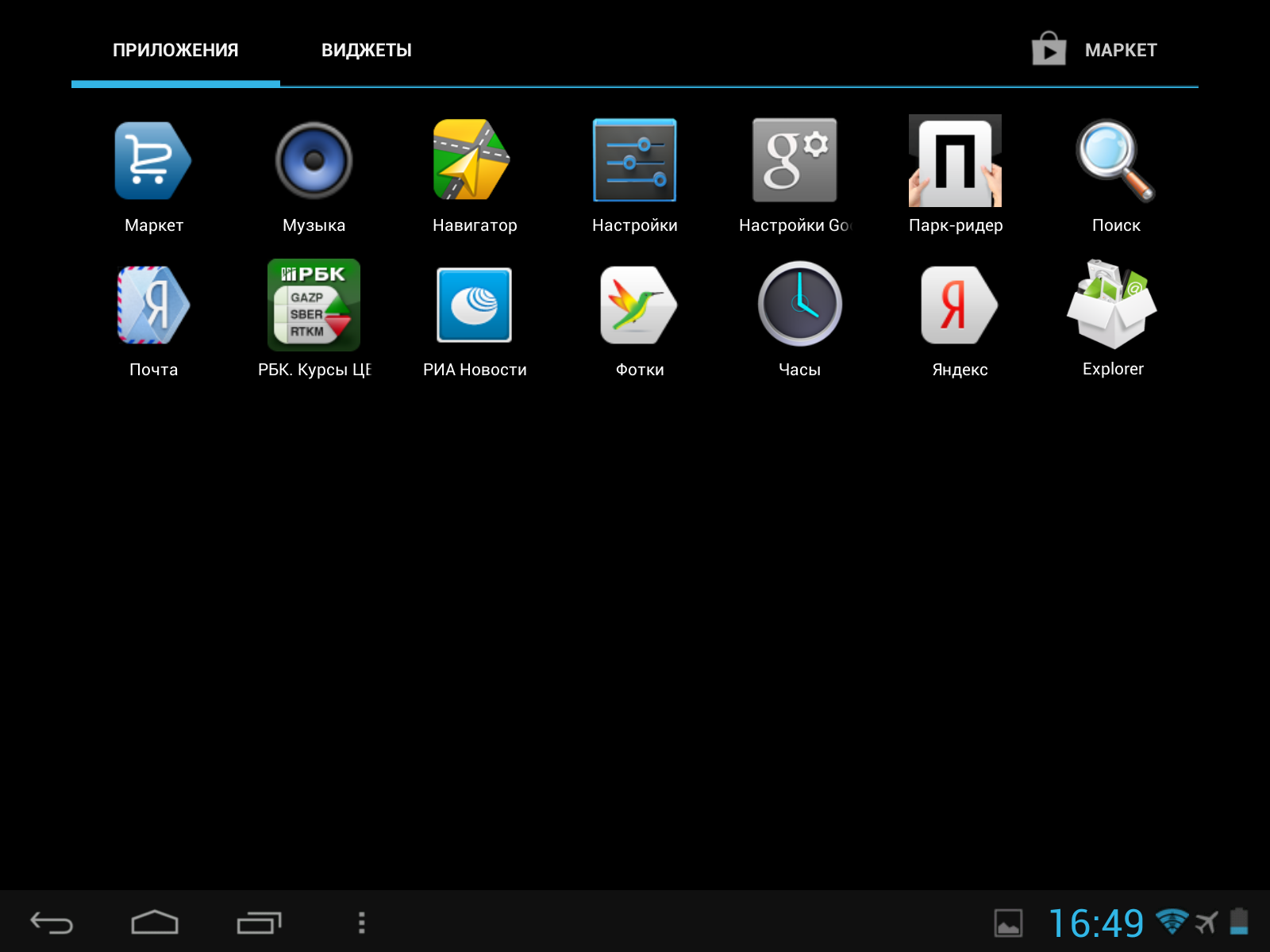
Task: Open the Настройки settings app
Action: tap(634, 160)
